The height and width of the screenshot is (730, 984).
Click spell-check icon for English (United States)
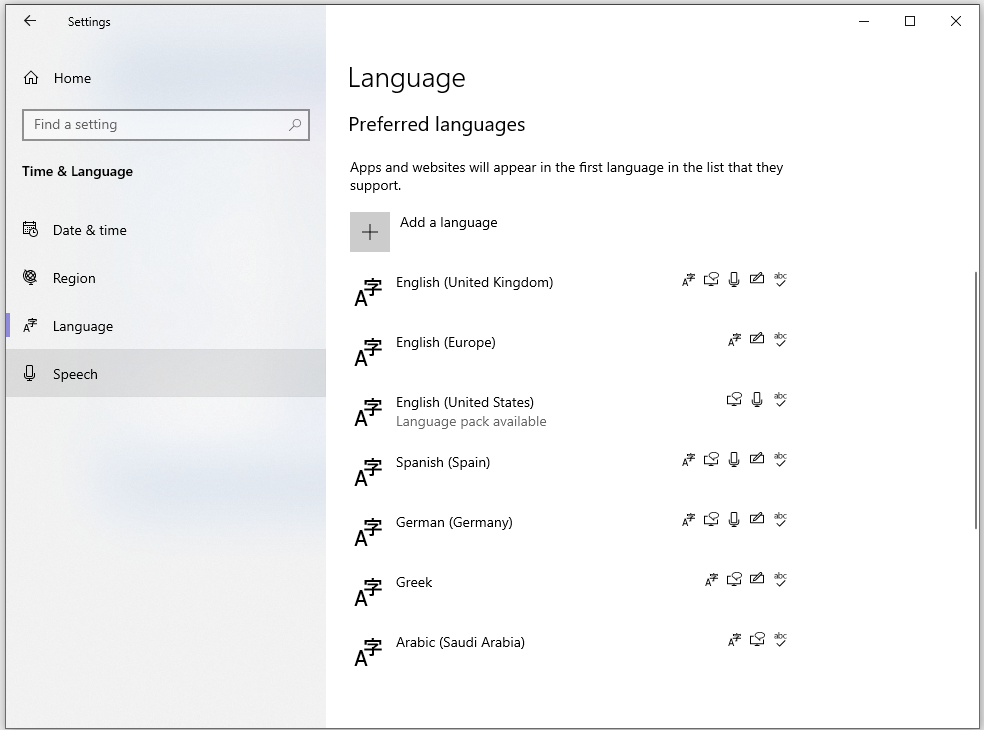(780, 399)
